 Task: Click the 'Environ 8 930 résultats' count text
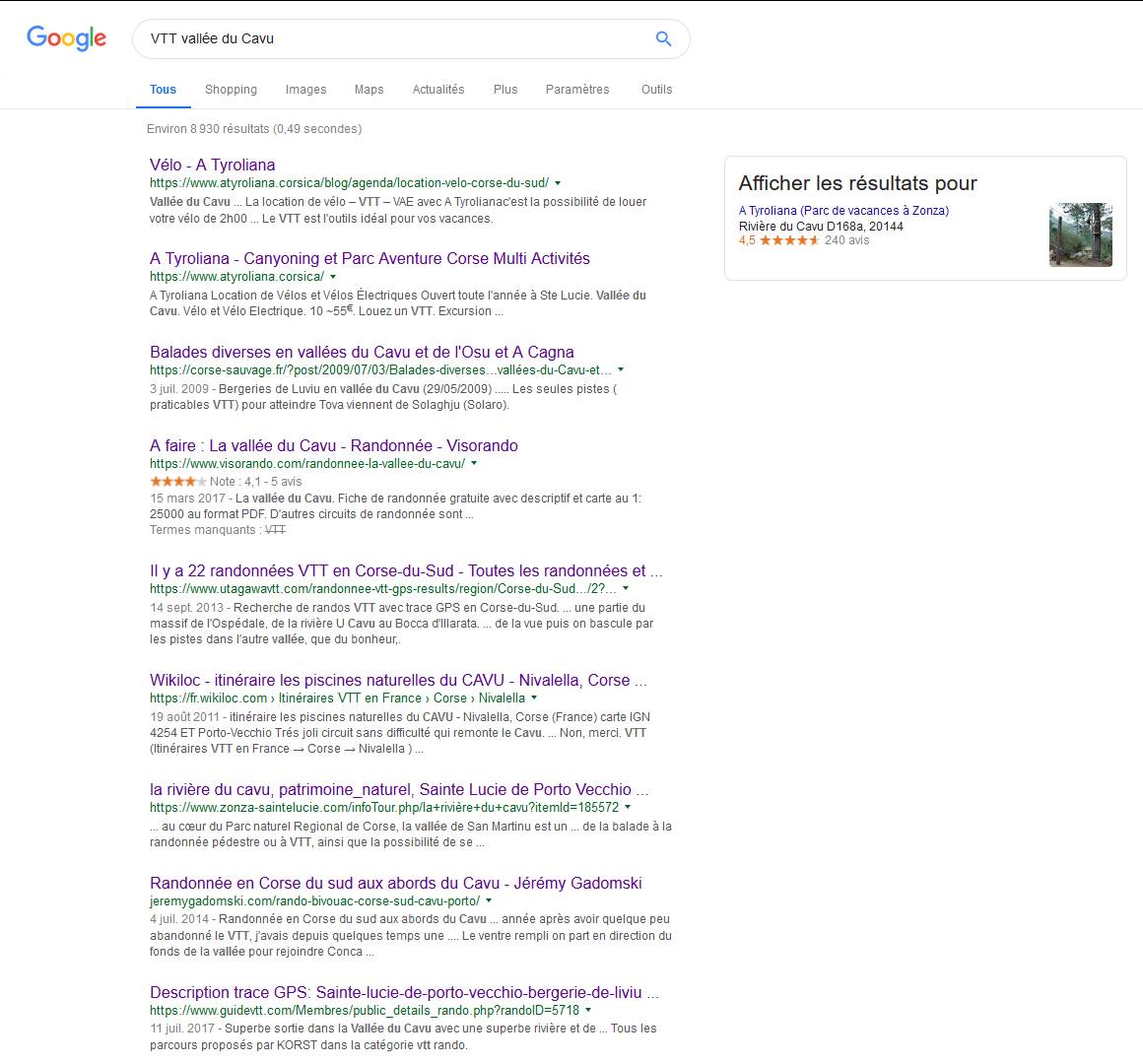point(254,129)
